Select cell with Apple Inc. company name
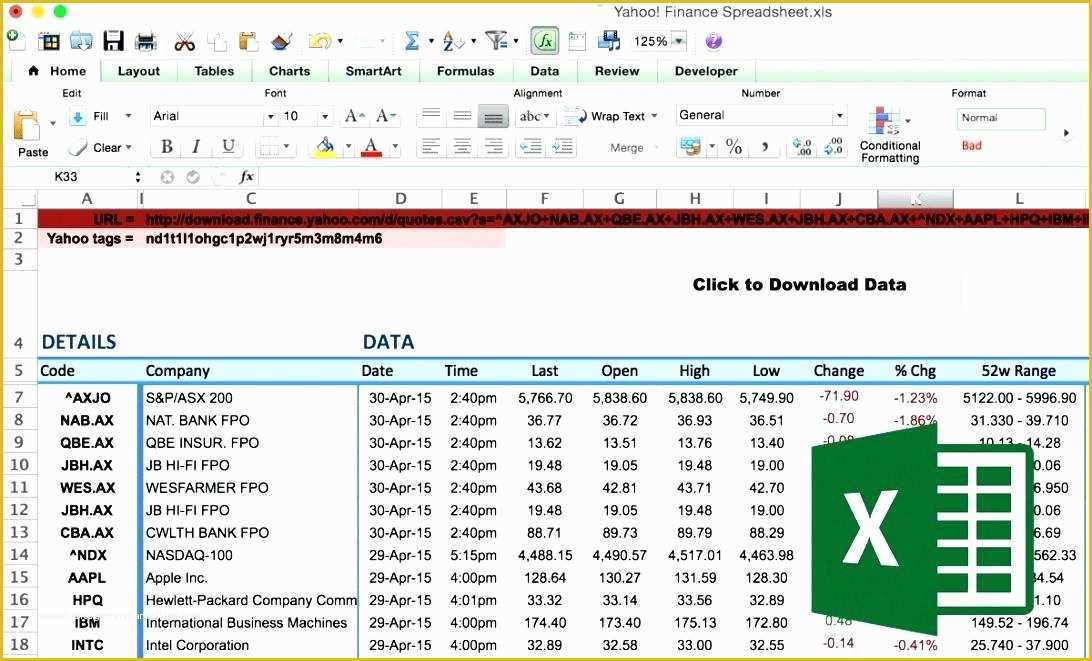This screenshot has height=661, width=1092. 249,577
